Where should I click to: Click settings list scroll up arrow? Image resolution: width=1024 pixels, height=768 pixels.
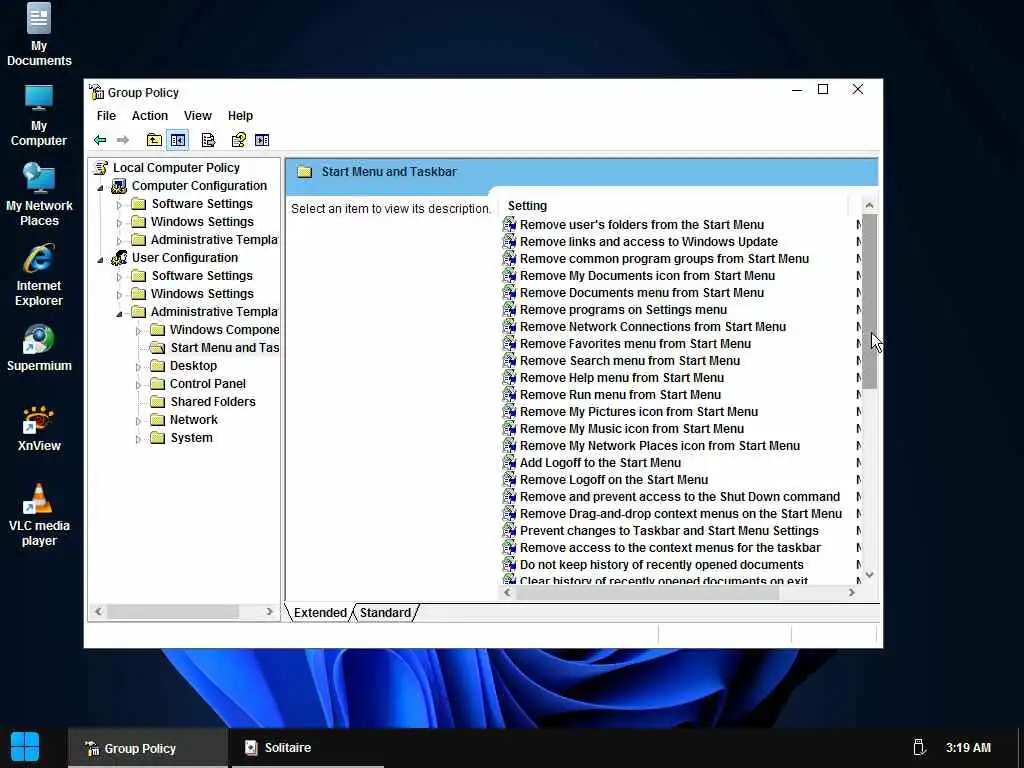869,206
